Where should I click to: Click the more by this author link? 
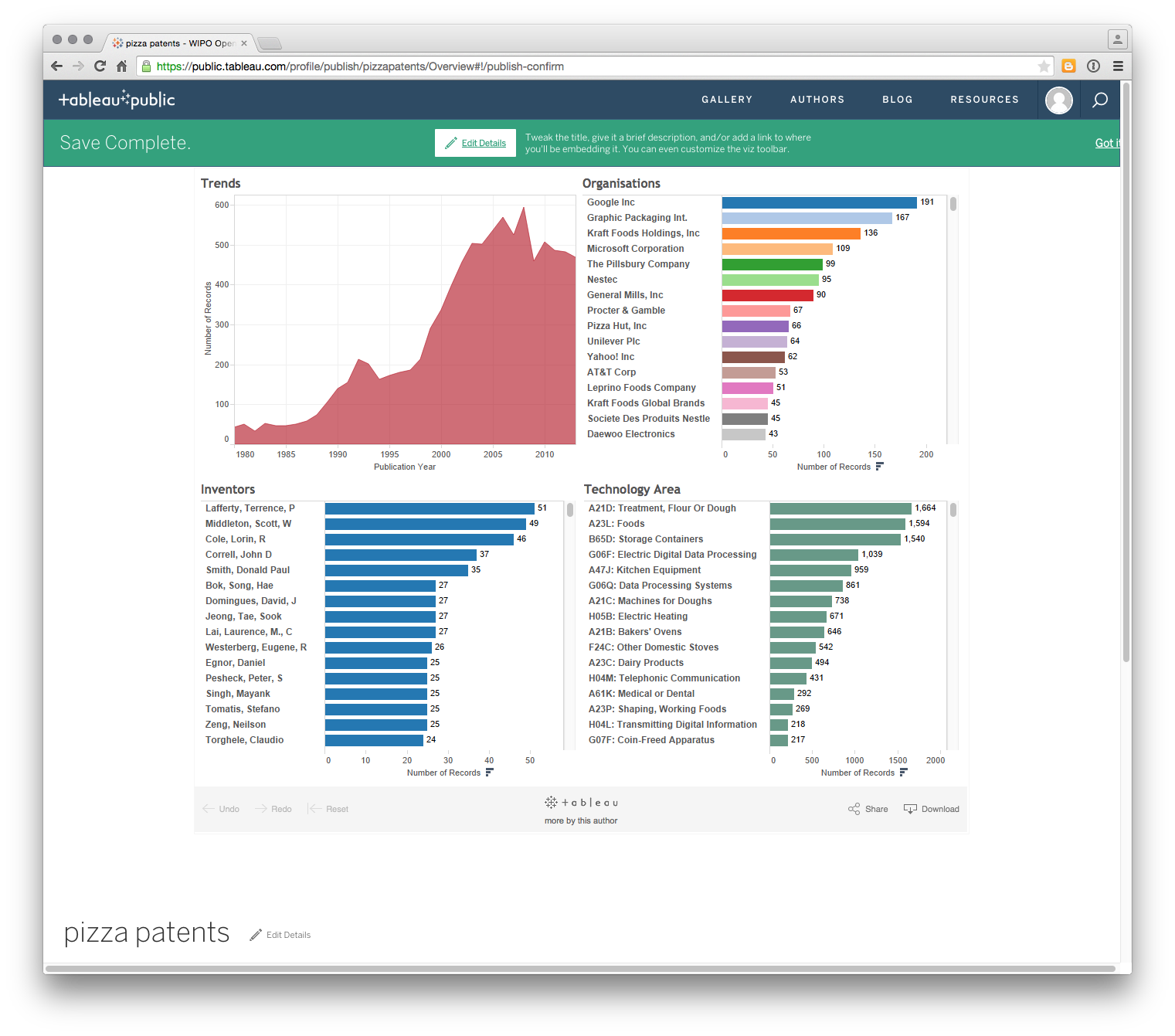pyautogui.click(x=581, y=820)
